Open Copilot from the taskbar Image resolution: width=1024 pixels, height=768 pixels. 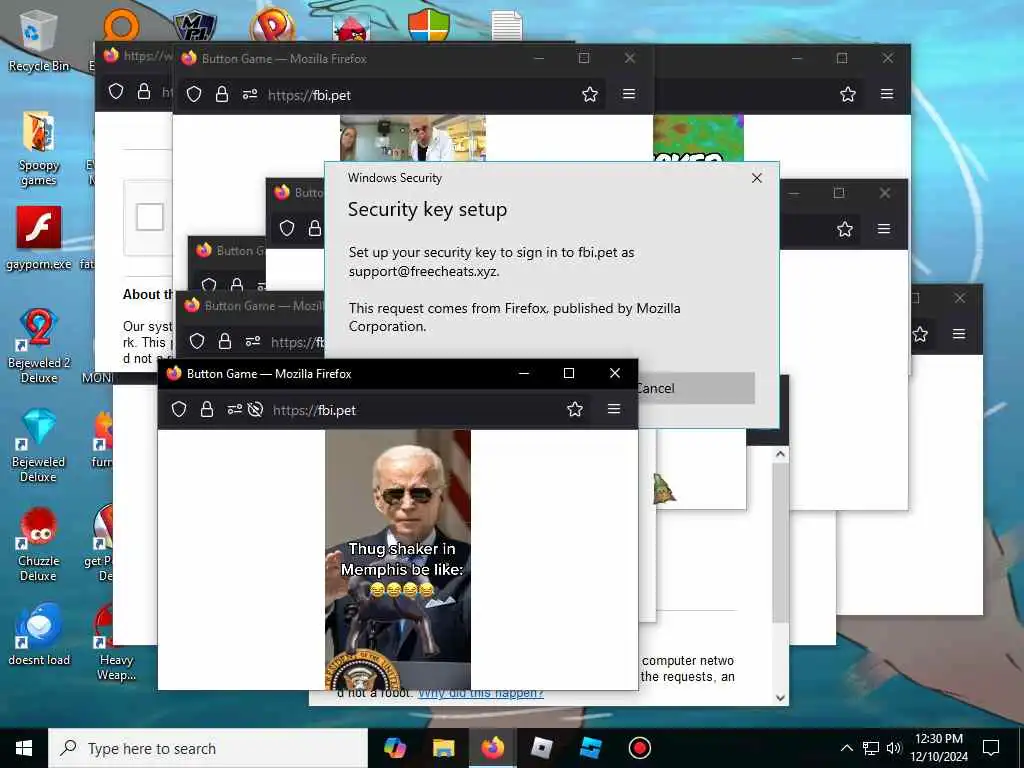click(x=395, y=748)
